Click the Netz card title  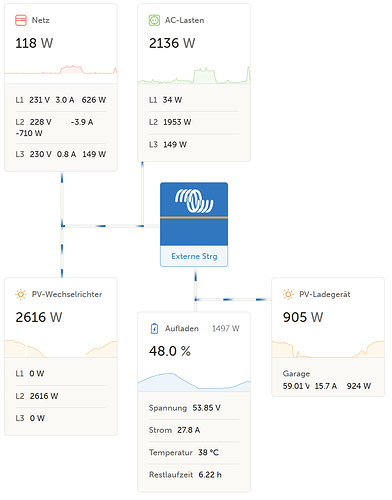(41, 20)
